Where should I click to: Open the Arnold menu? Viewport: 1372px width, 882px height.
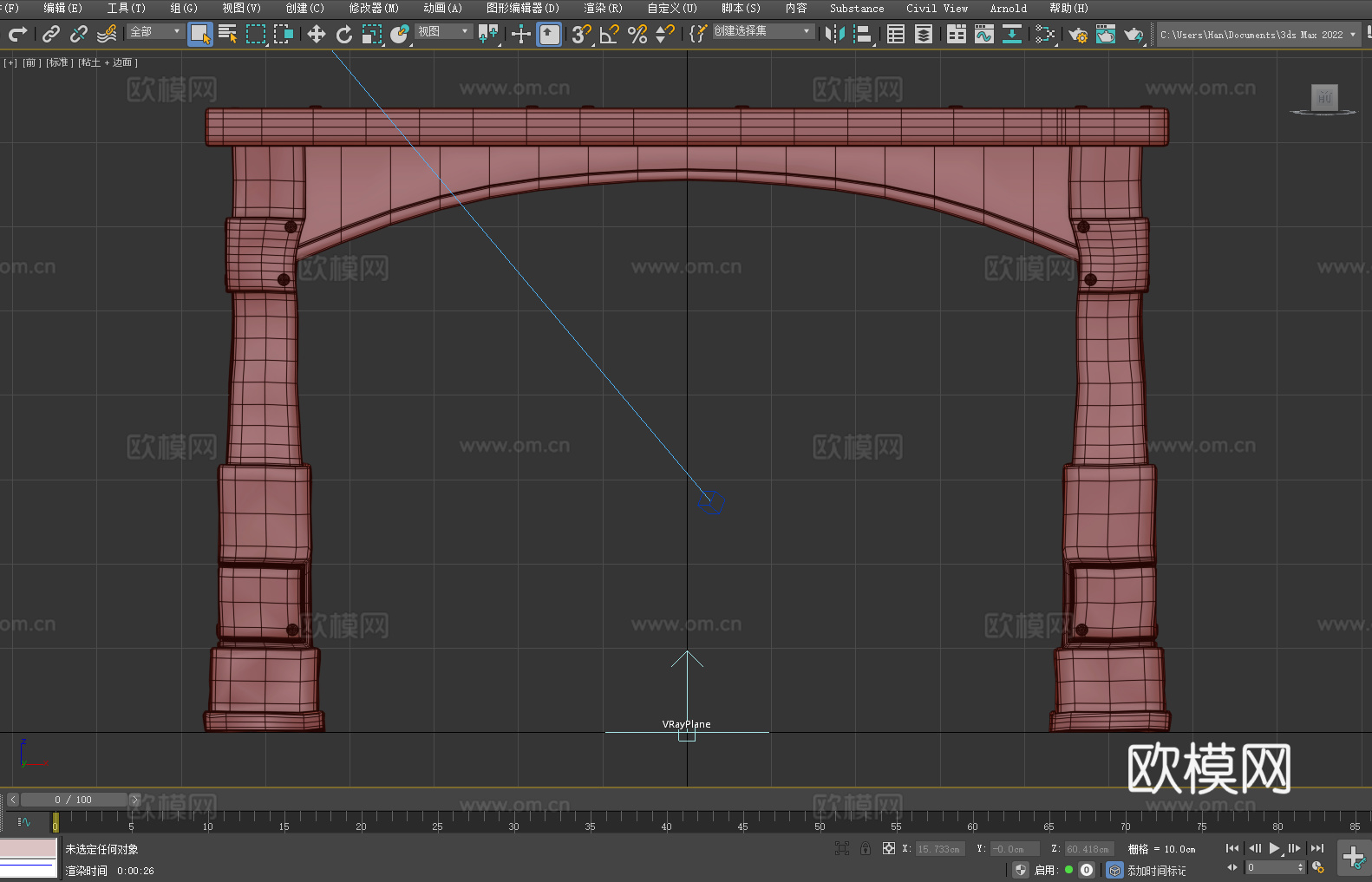point(1008,8)
